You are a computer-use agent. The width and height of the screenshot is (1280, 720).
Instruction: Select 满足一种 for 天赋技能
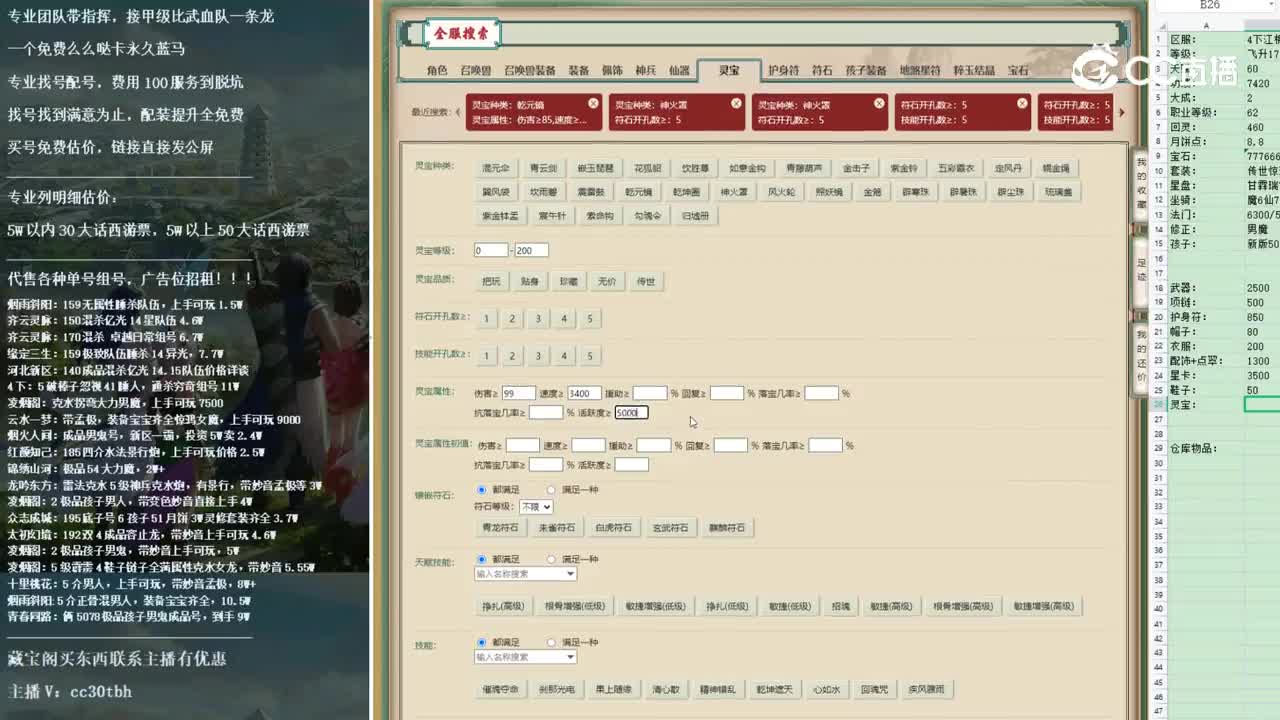click(552, 558)
